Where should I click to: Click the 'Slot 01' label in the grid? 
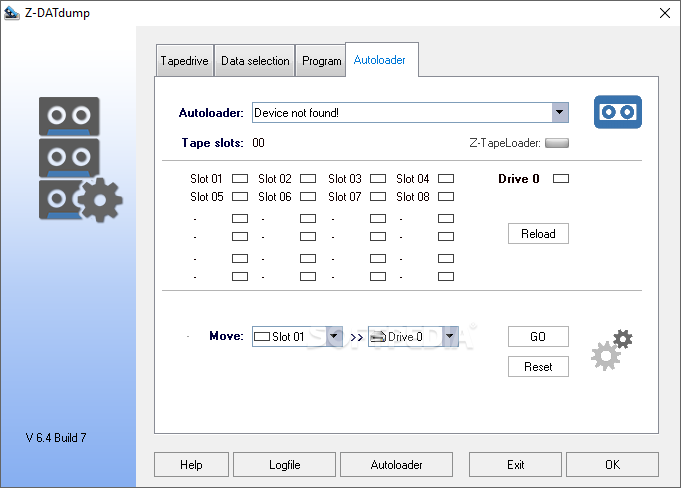[206, 178]
